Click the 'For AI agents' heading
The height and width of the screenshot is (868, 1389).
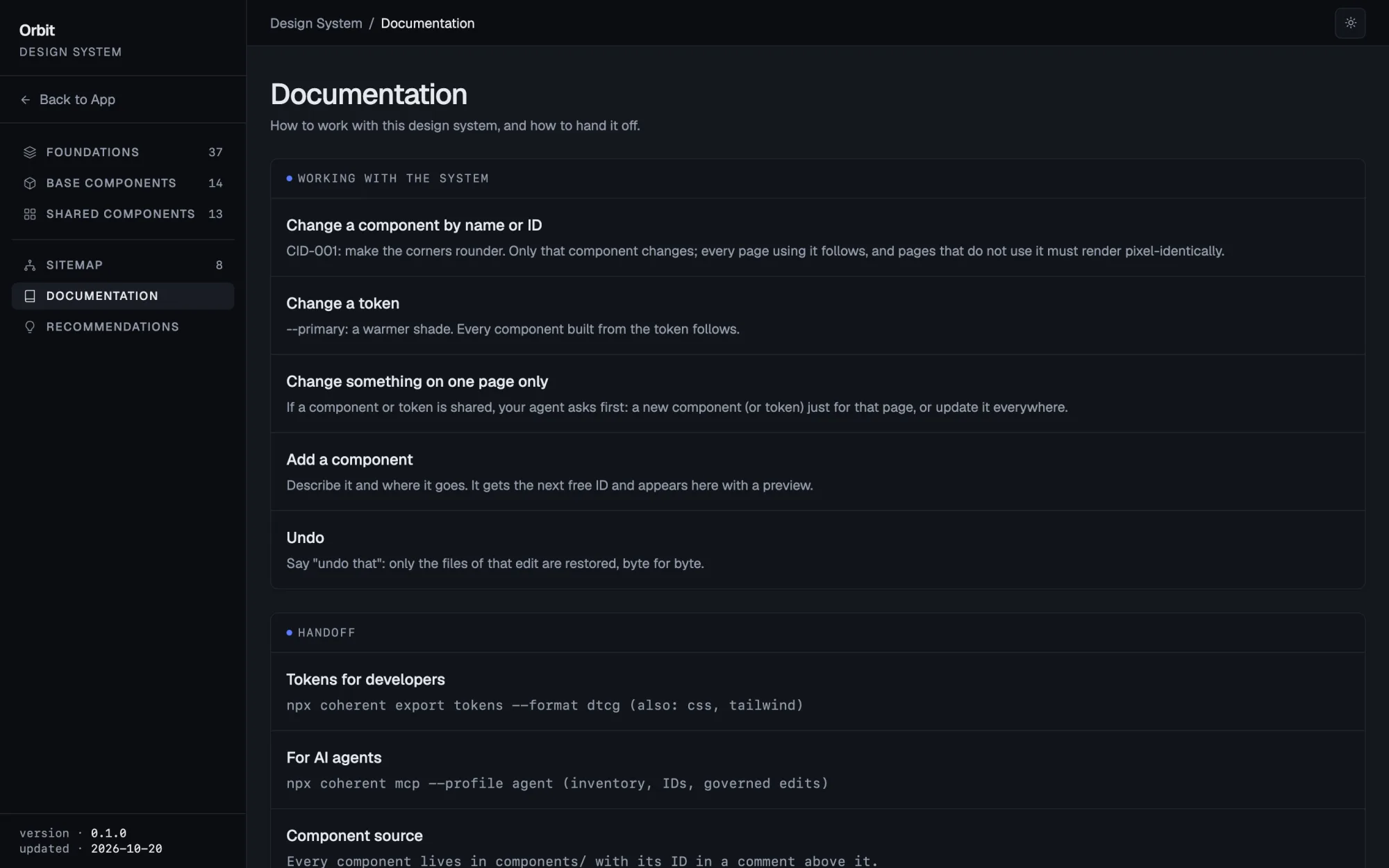pos(333,758)
